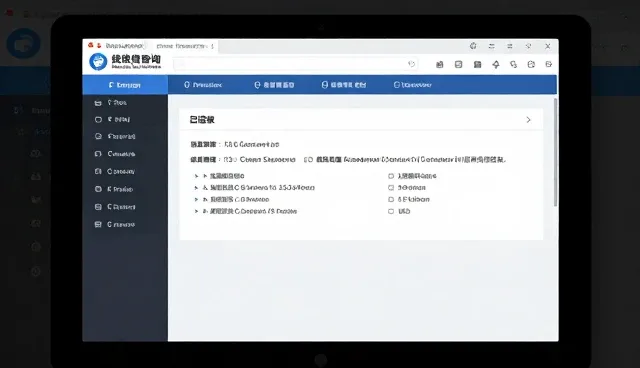Image resolution: width=640 pixels, height=368 pixels.
Task: Expand the fourth tree row in the card
Action: (x=196, y=211)
